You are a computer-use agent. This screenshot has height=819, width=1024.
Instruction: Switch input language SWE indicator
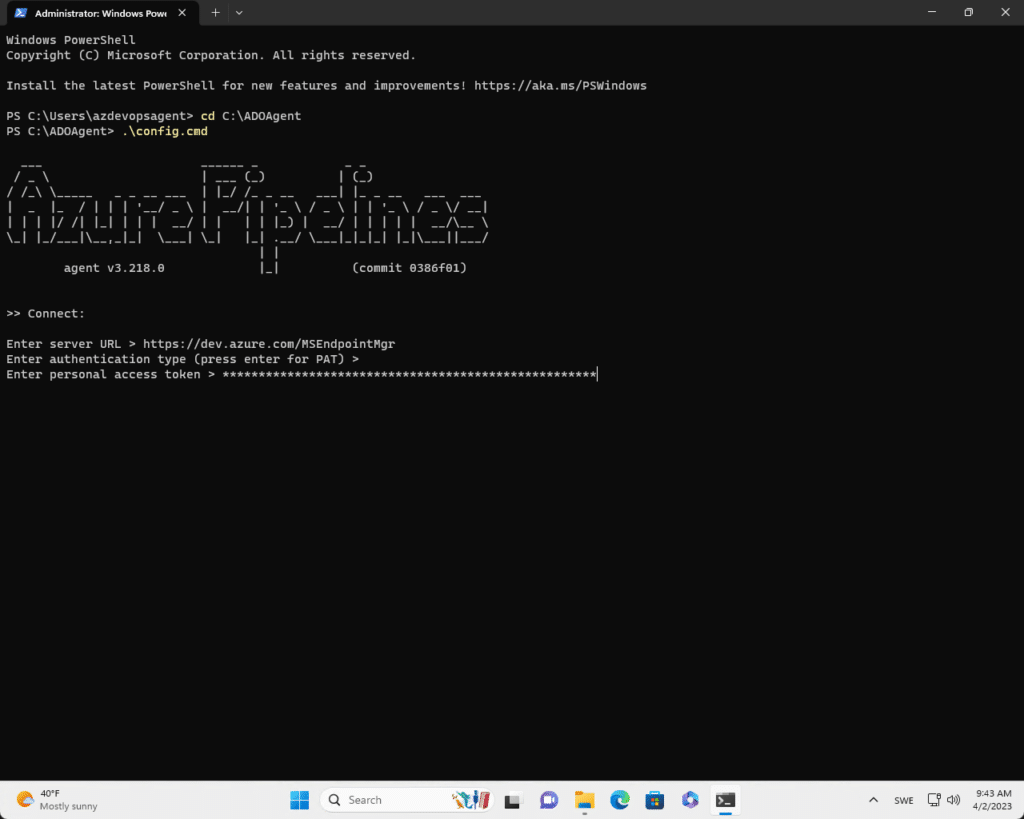click(x=904, y=800)
